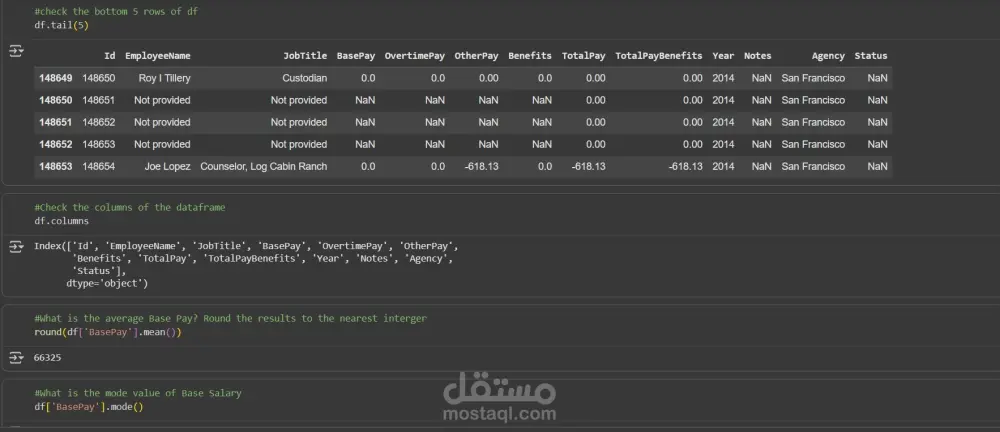
Task: Click row index 148652
Action: [55, 144]
